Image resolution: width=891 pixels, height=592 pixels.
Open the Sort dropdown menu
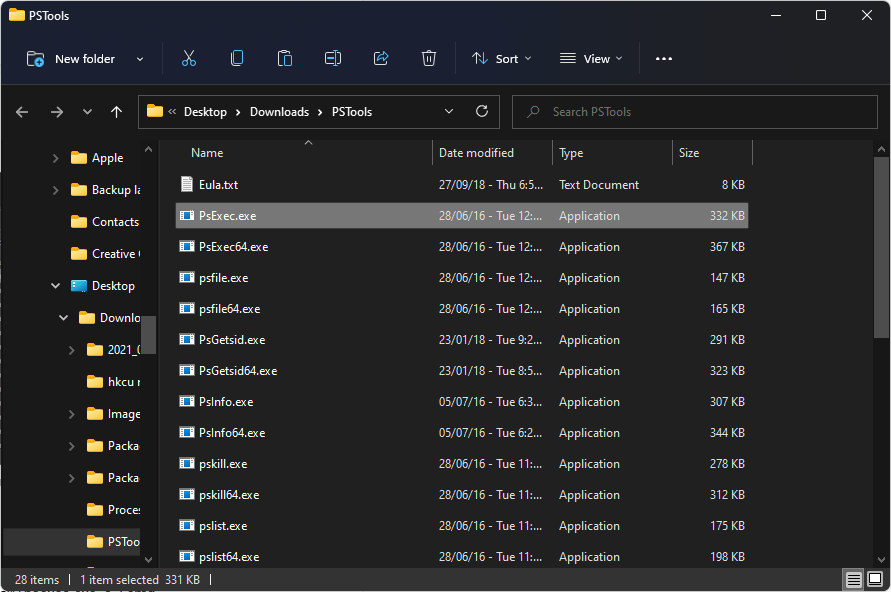(x=502, y=59)
